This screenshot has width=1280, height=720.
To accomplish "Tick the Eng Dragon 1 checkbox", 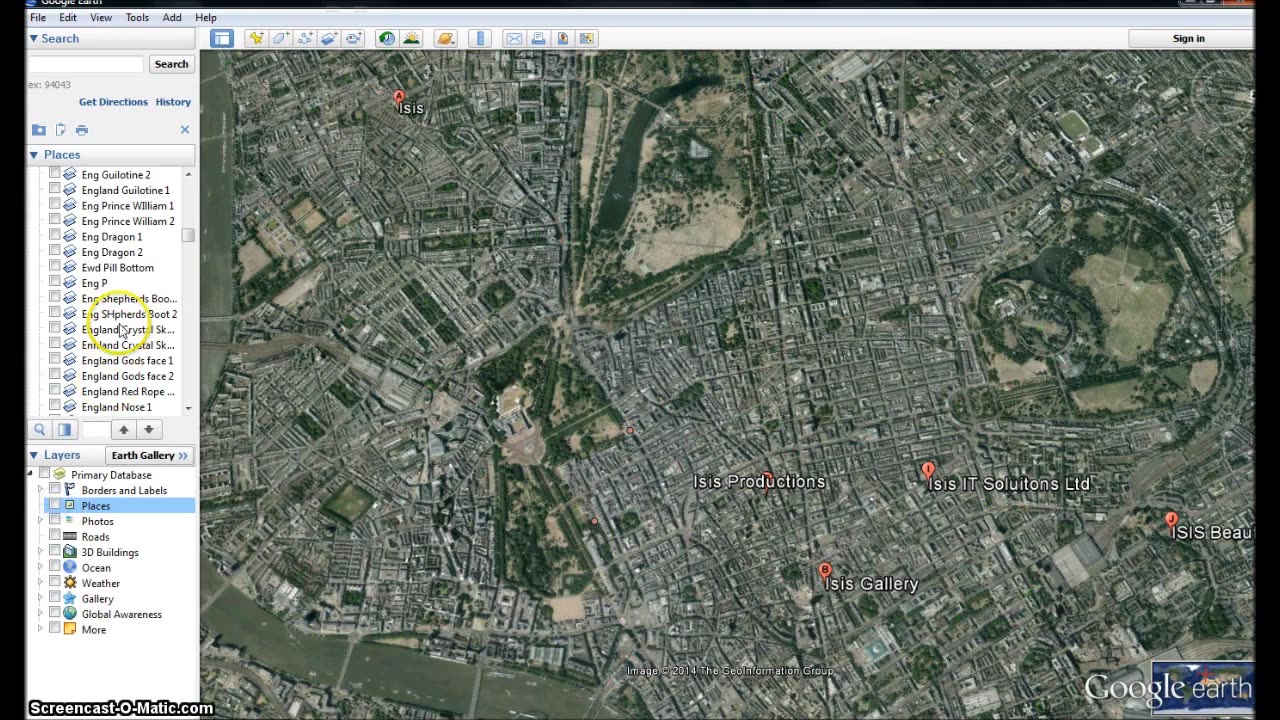I will point(55,236).
